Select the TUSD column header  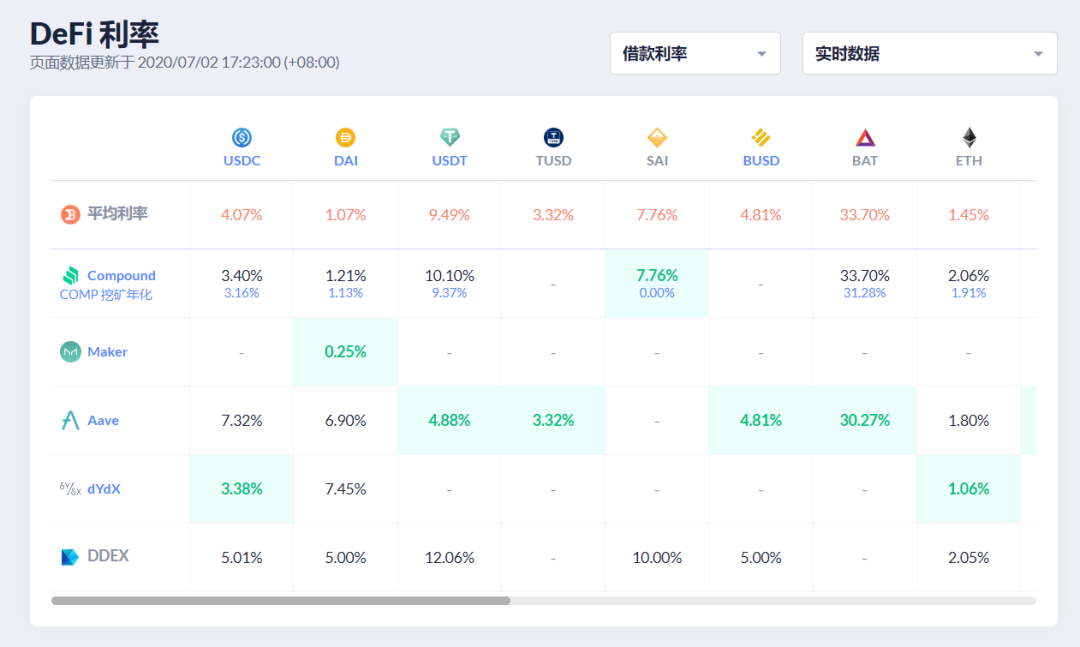553,160
